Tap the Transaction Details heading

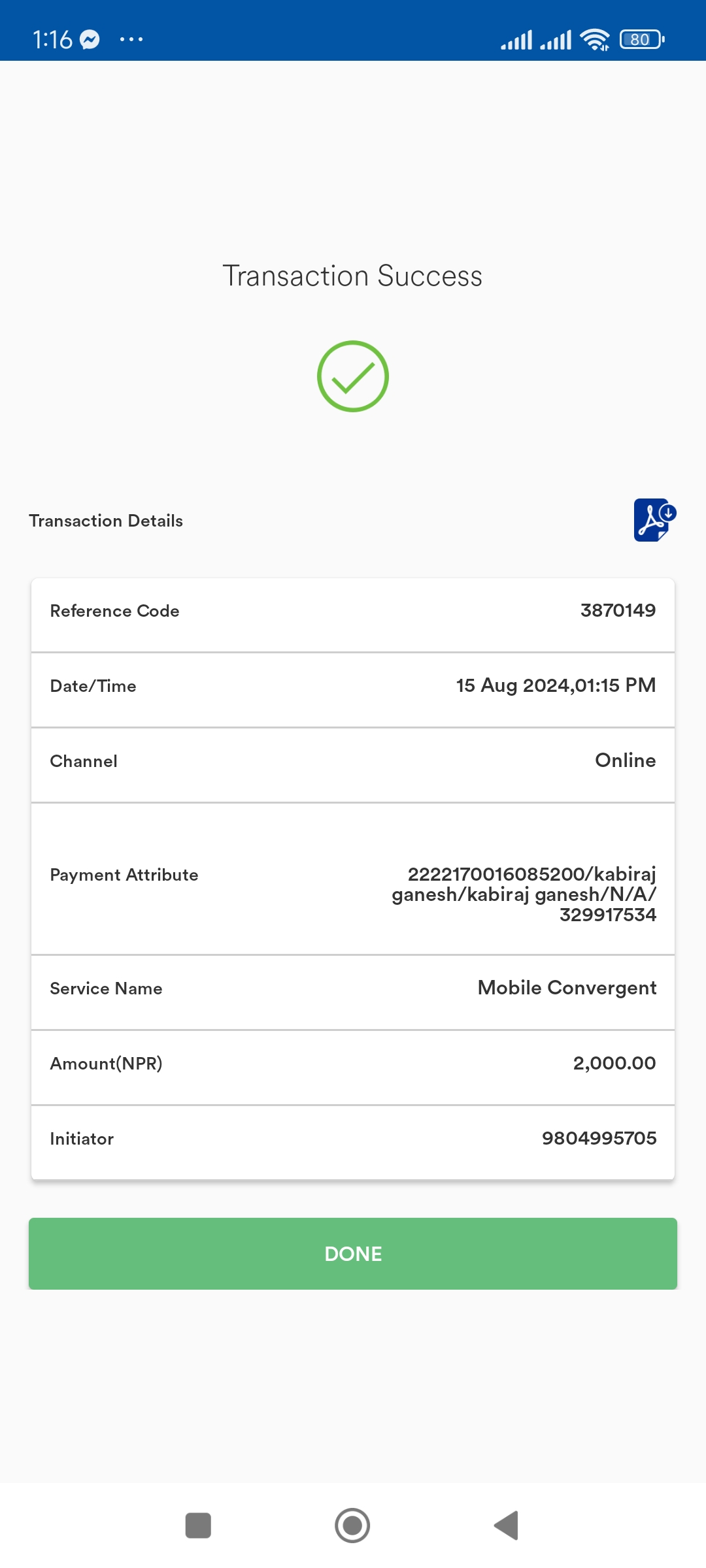point(106,521)
